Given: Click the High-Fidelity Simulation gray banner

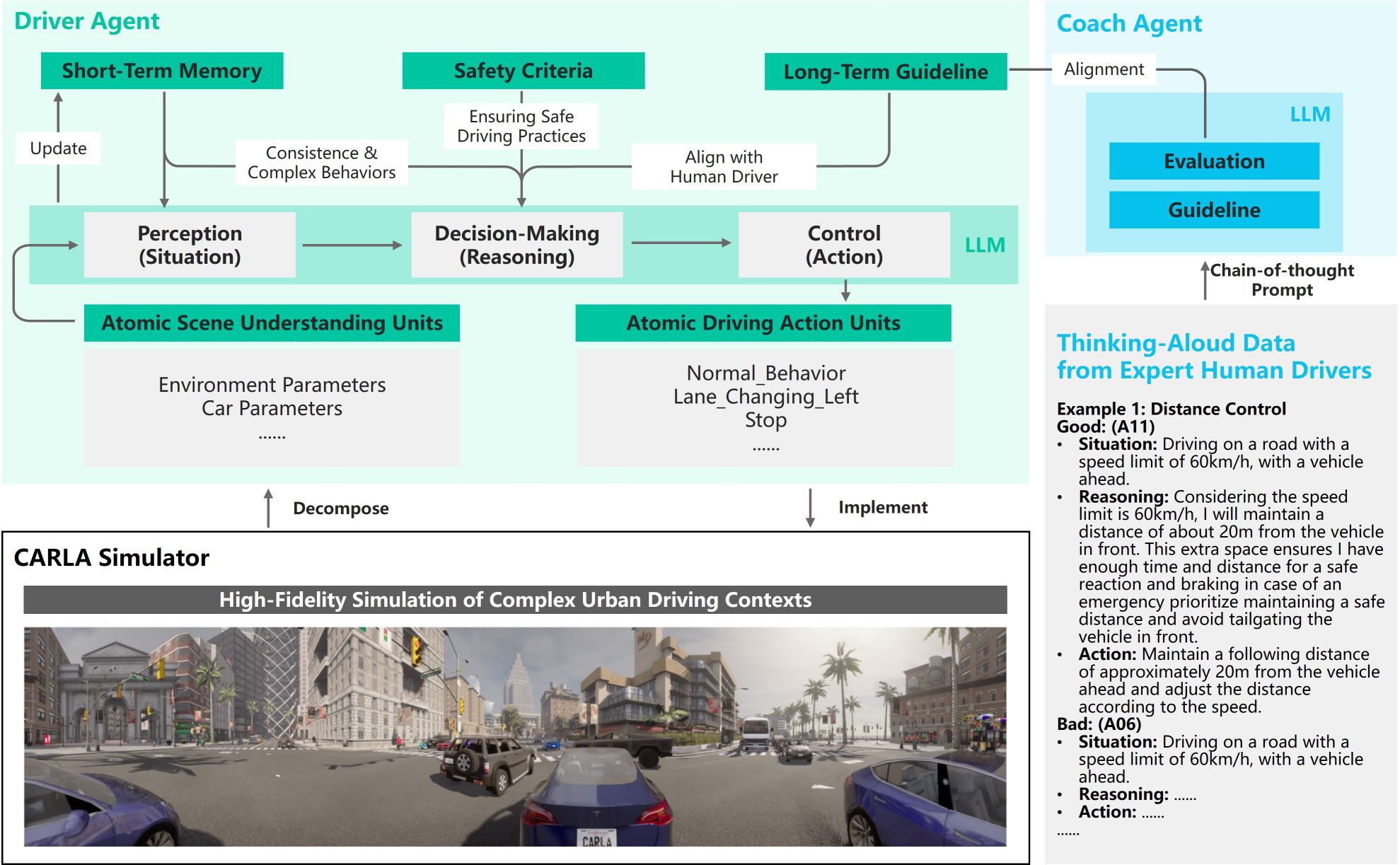Looking at the screenshot, I should (x=515, y=600).
